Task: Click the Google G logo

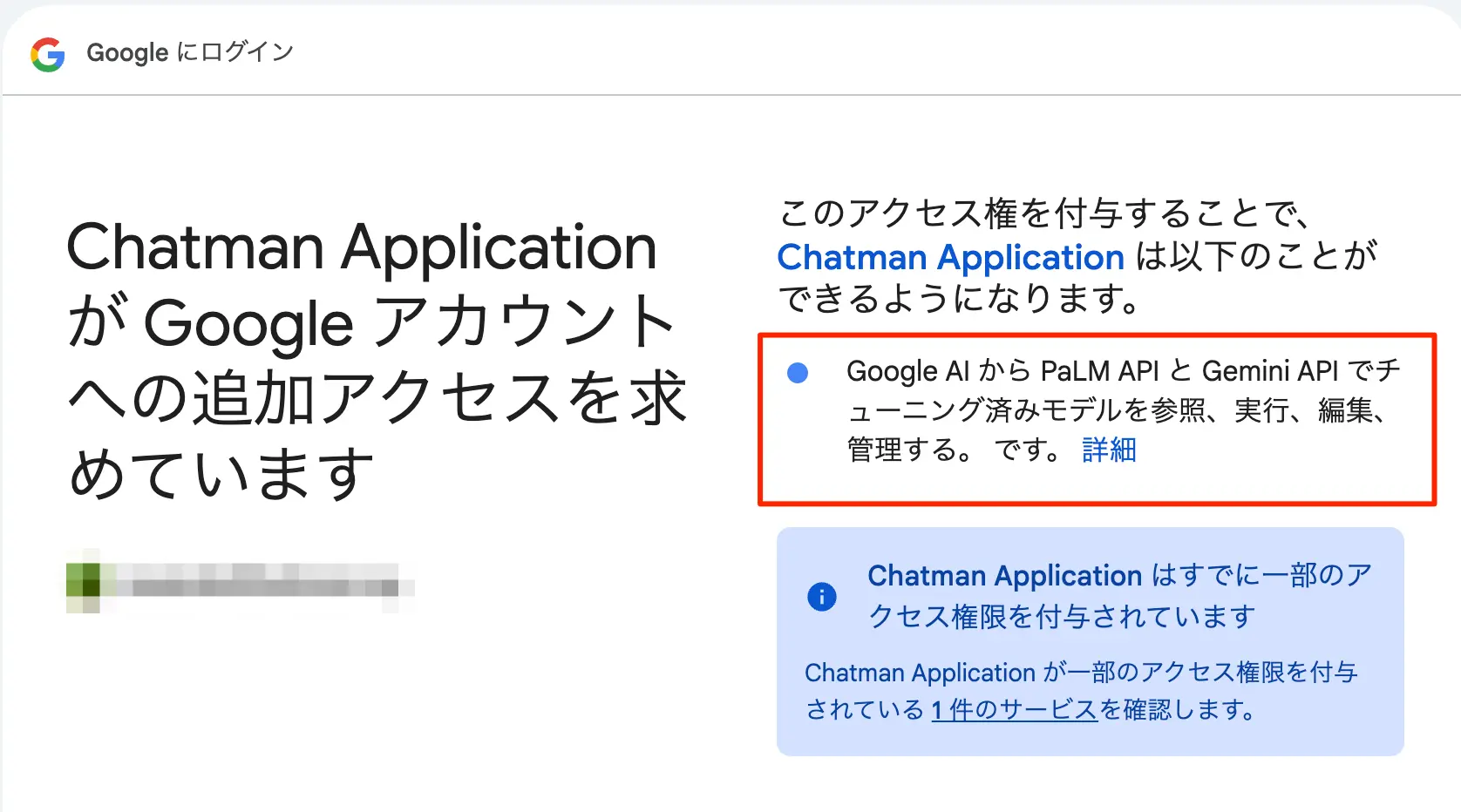Action: coord(48,54)
